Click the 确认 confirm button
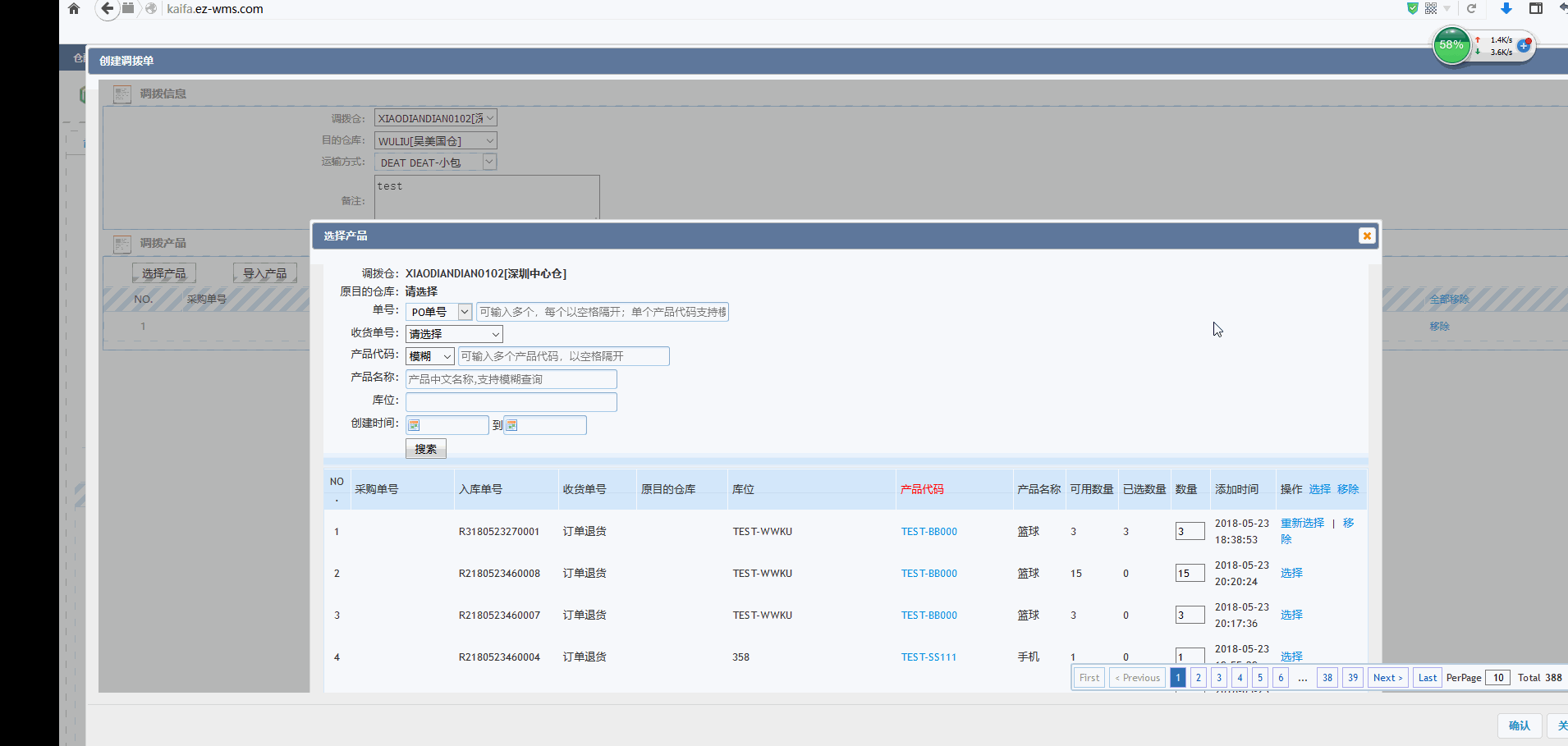 pos(1519,725)
